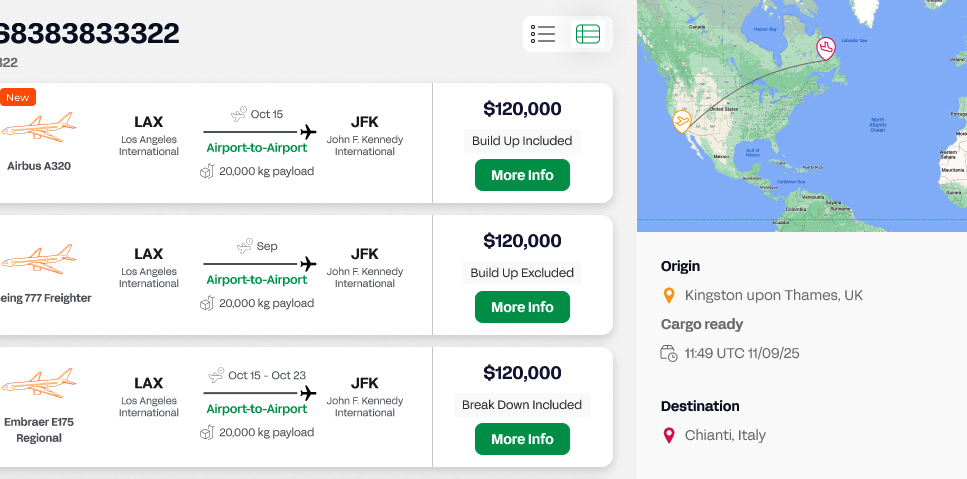Image resolution: width=967 pixels, height=479 pixels.
Task: Open More Info for Airbus A320 offer
Action: [522, 175]
